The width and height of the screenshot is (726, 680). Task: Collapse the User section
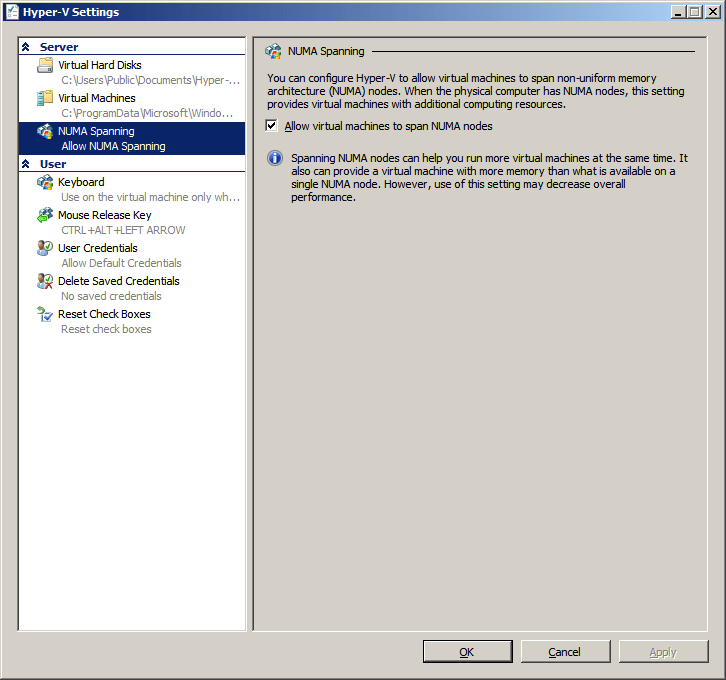(x=26, y=164)
